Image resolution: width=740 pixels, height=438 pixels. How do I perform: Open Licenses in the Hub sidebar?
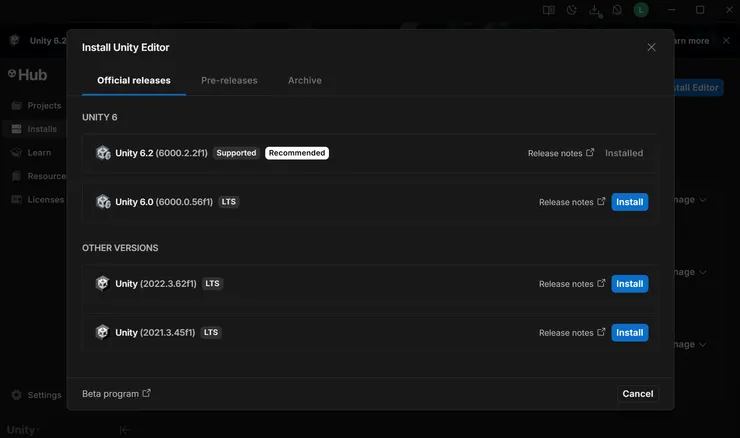click(37, 200)
